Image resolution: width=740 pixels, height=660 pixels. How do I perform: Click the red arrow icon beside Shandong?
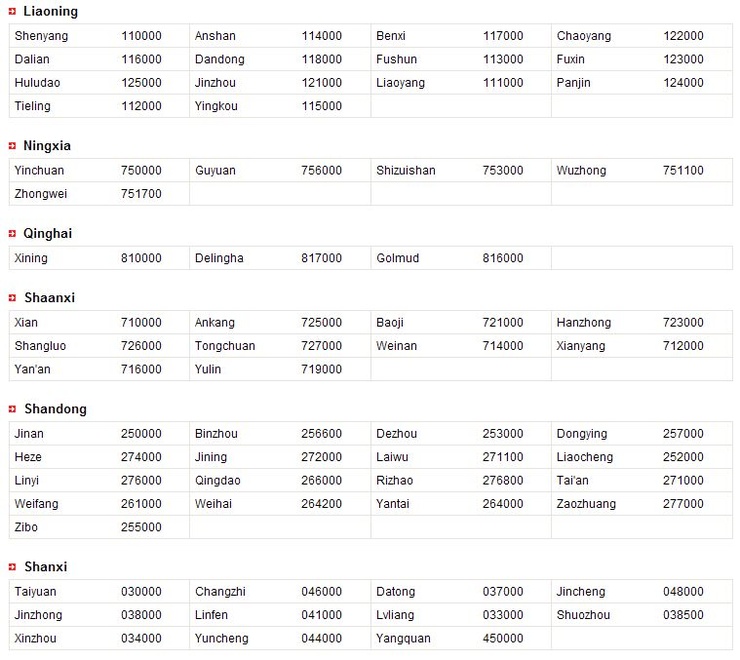[x=12, y=409]
